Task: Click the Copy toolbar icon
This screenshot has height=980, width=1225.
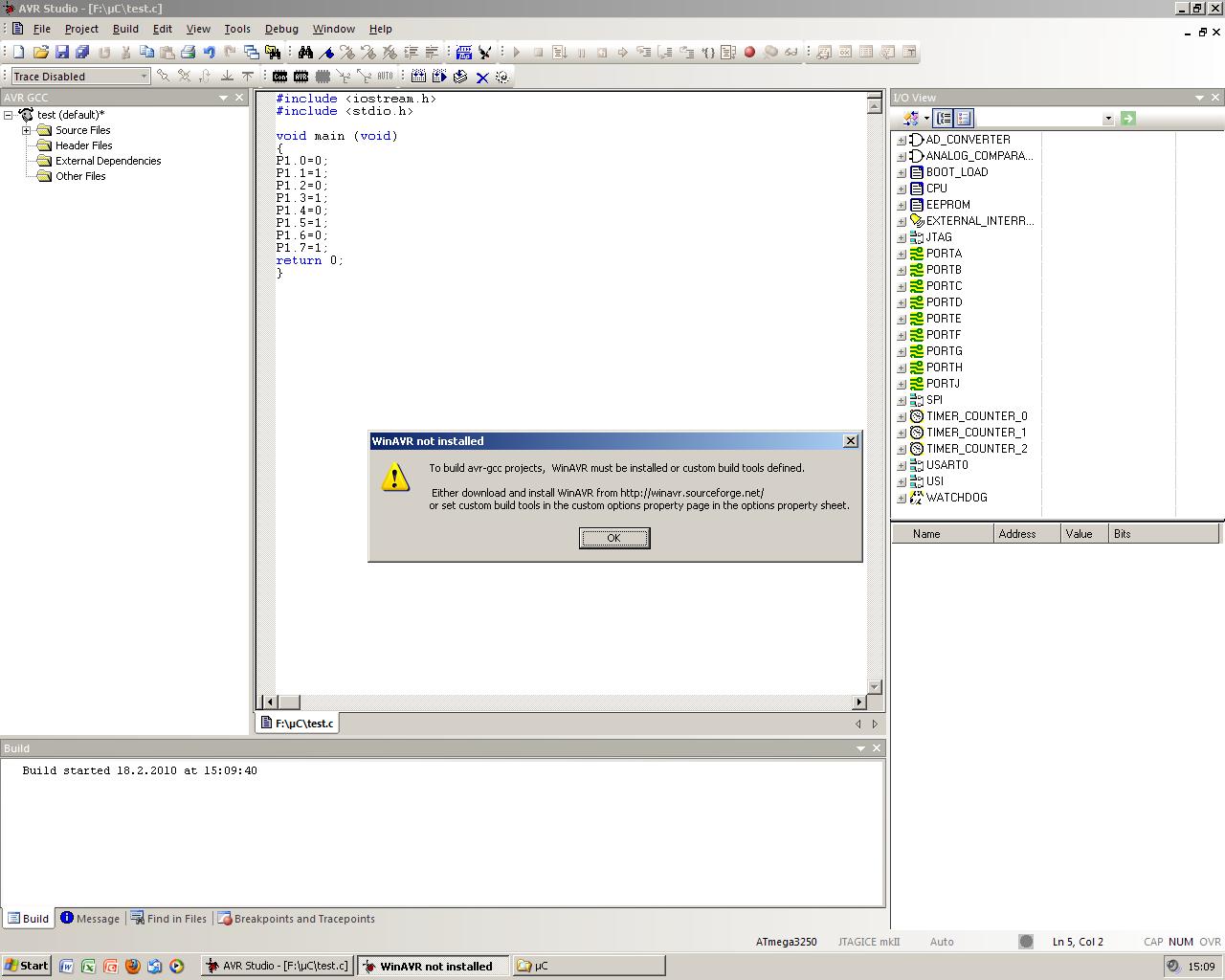Action: [x=146, y=53]
